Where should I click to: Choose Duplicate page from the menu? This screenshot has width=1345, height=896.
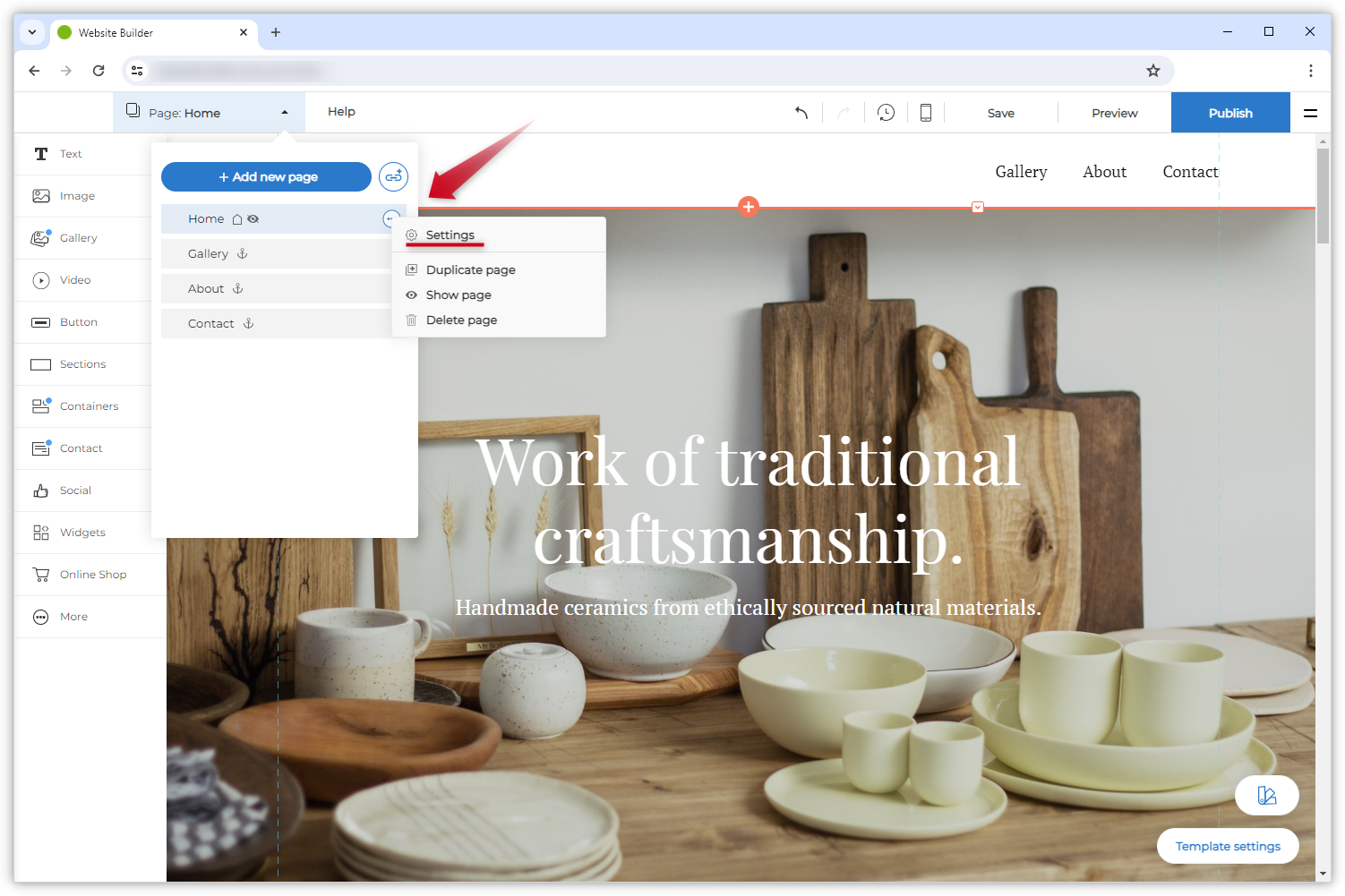pos(470,270)
